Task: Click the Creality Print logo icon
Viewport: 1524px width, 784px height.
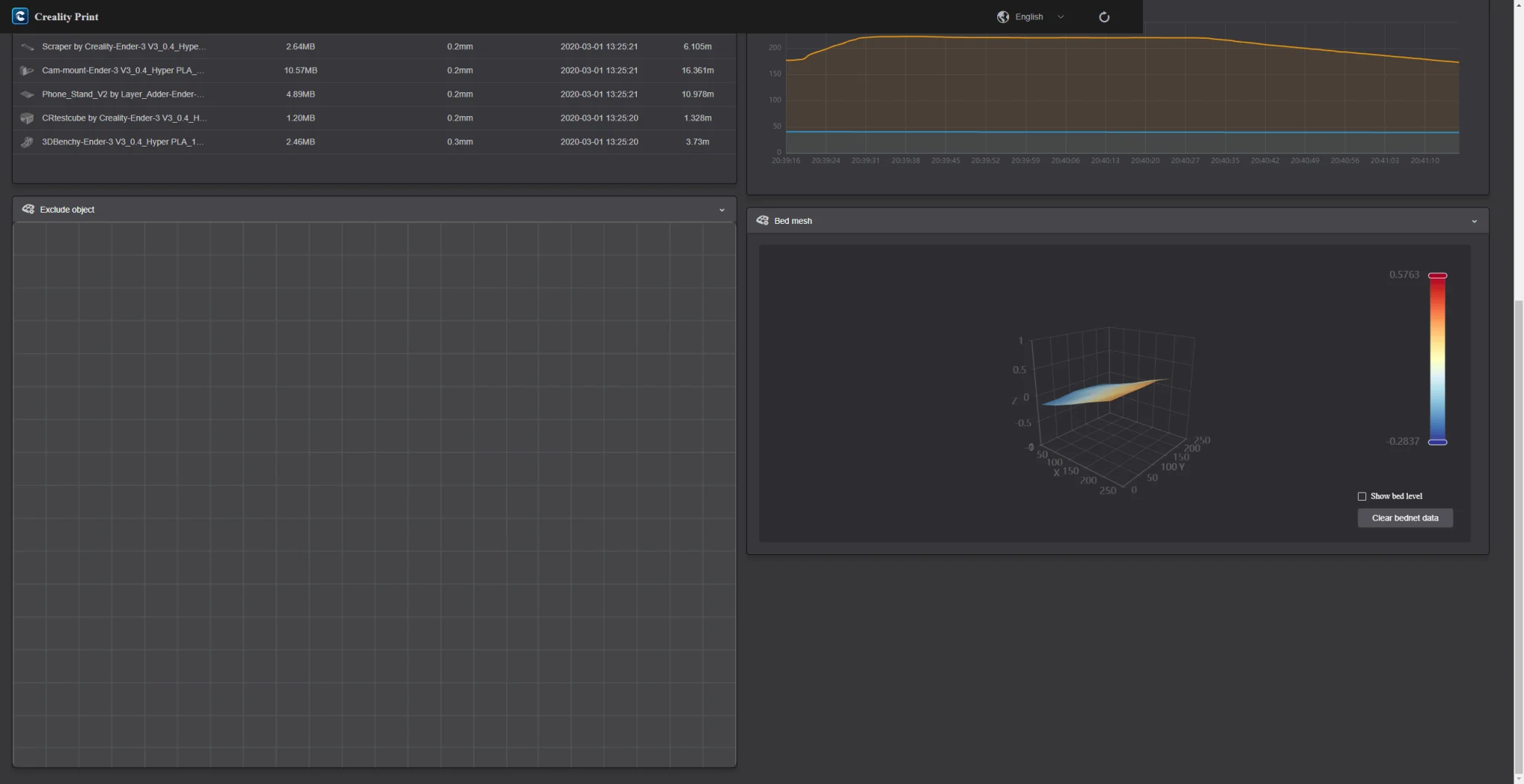Action: coord(20,16)
